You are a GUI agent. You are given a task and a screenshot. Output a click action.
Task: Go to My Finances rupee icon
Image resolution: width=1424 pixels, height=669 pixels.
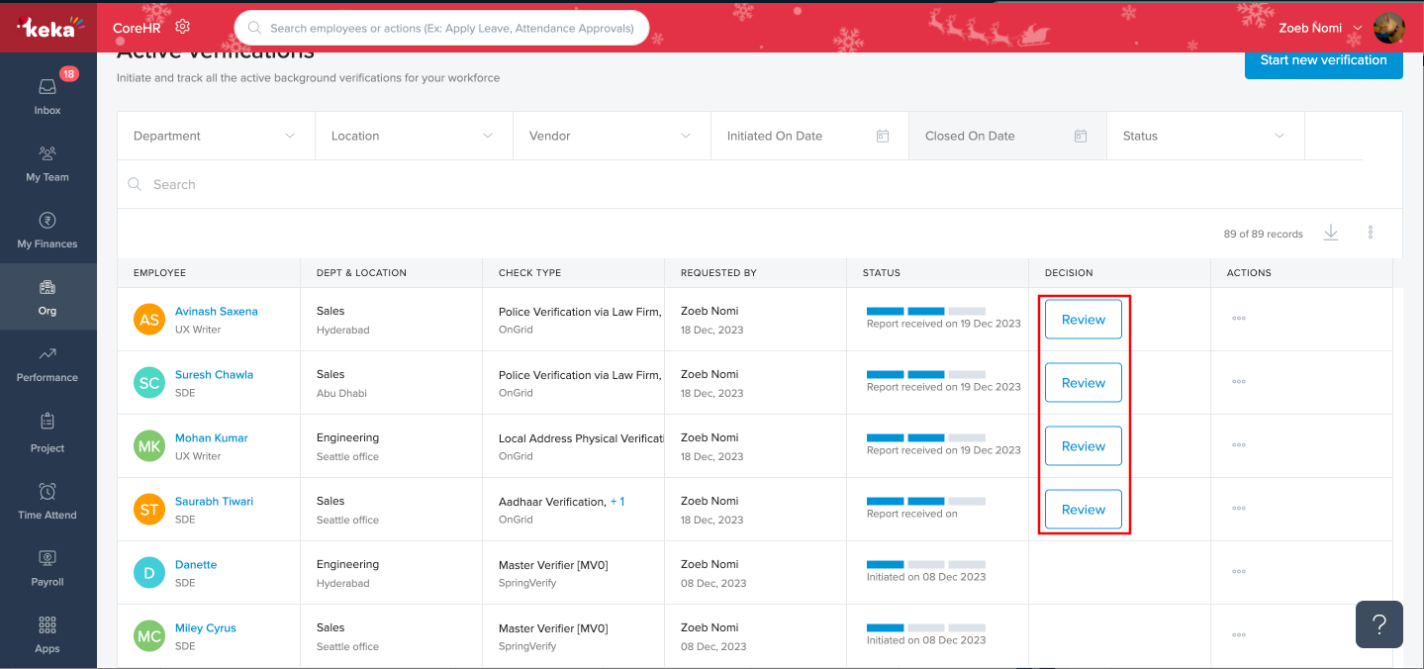47,221
